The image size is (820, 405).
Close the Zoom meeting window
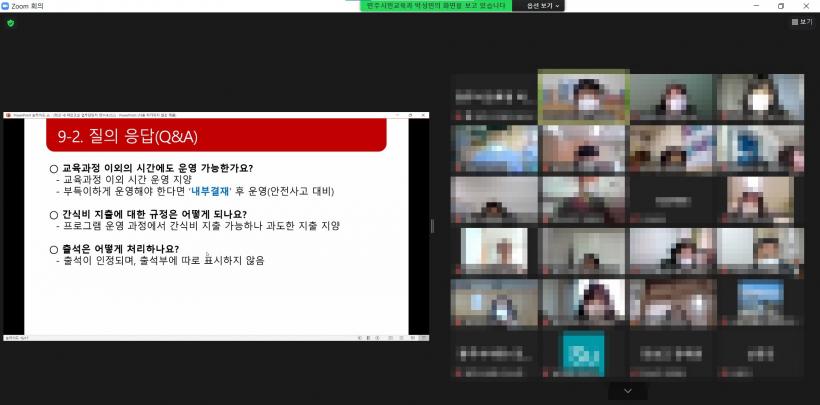(x=807, y=6)
